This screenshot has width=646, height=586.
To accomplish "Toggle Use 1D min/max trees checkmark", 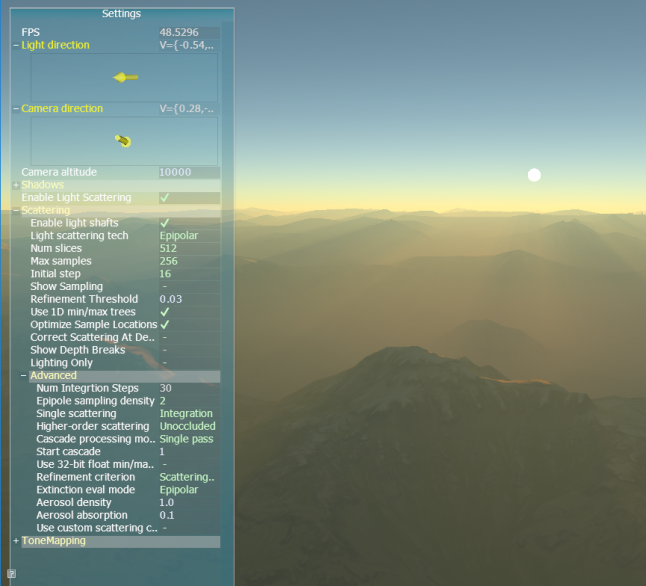I will 165,312.
